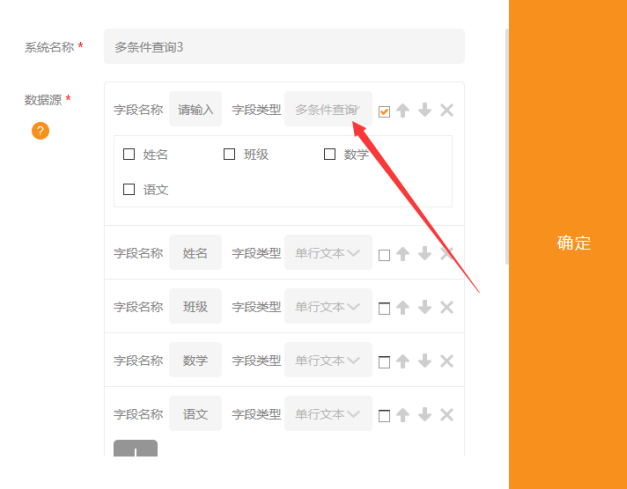Click the gray add field button
Image resolution: width=627 pixels, height=489 pixels.
click(135, 449)
